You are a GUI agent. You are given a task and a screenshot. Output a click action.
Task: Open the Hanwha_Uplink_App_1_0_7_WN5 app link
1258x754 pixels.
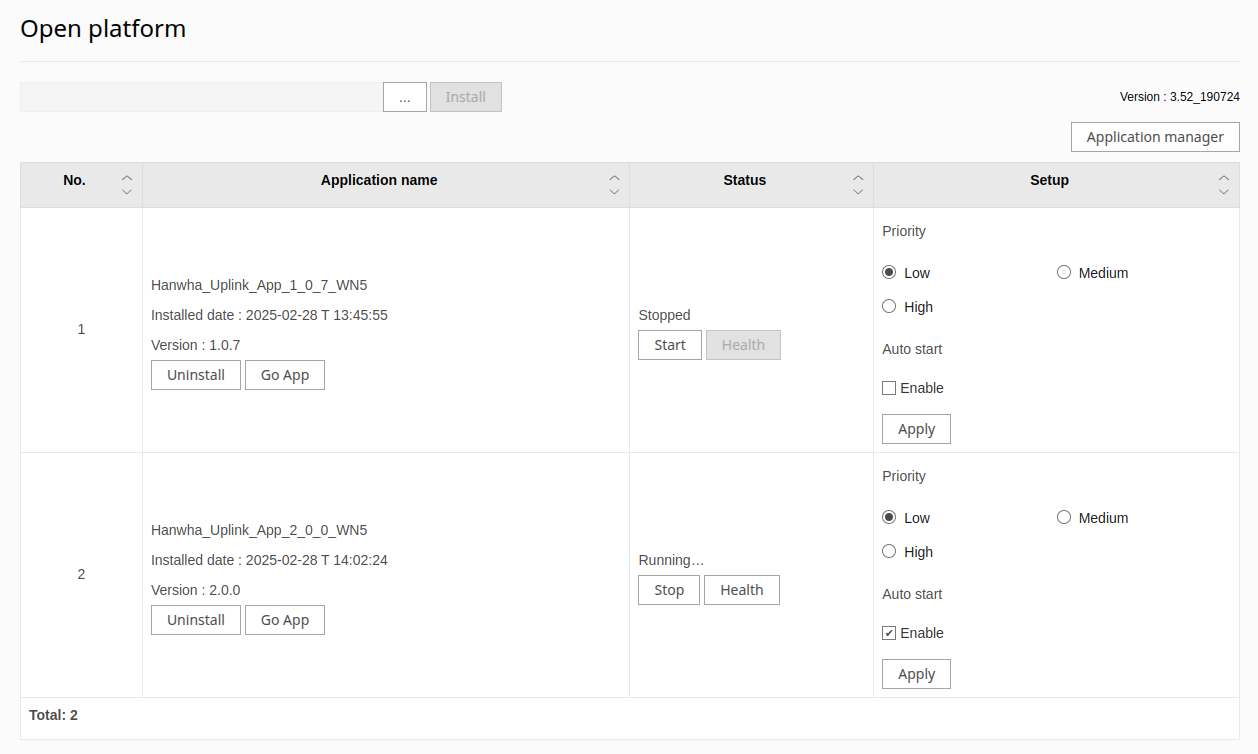point(259,284)
